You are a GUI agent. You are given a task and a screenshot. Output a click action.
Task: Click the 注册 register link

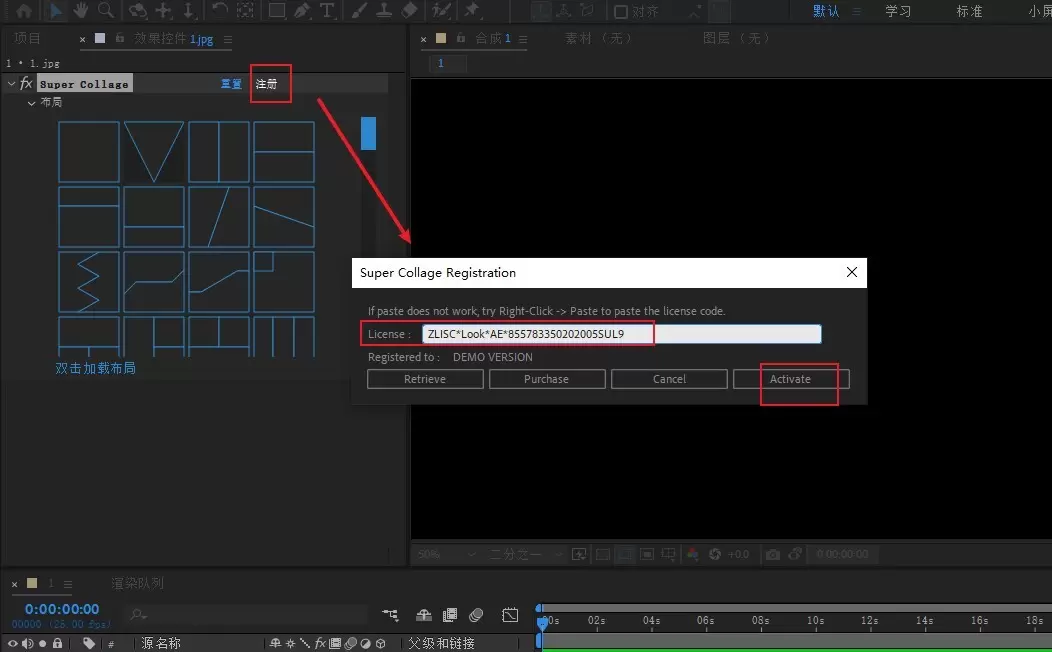pyautogui.click(x=266, y=84)
